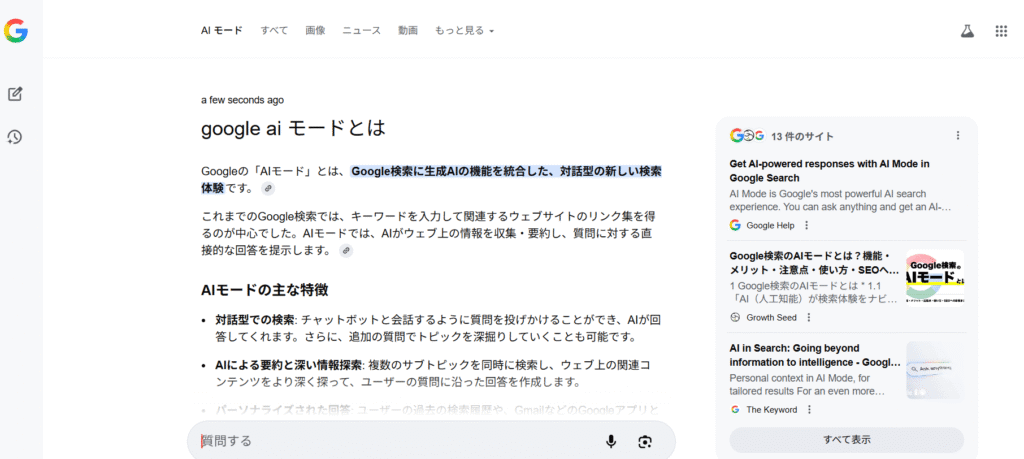
Task: Select the AI モード tab
Action: pyautogui.click(x=221, y=30)
